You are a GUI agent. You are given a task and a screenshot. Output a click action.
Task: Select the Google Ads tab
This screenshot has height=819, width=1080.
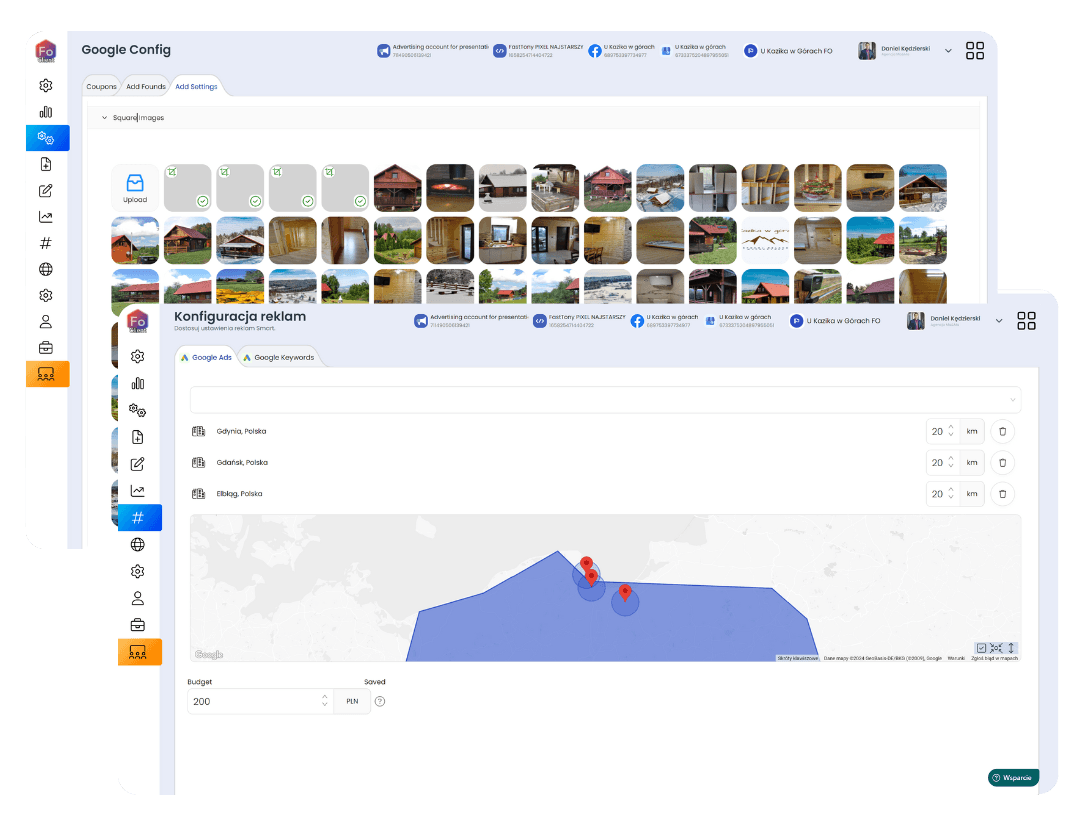[x=206, y=357]
